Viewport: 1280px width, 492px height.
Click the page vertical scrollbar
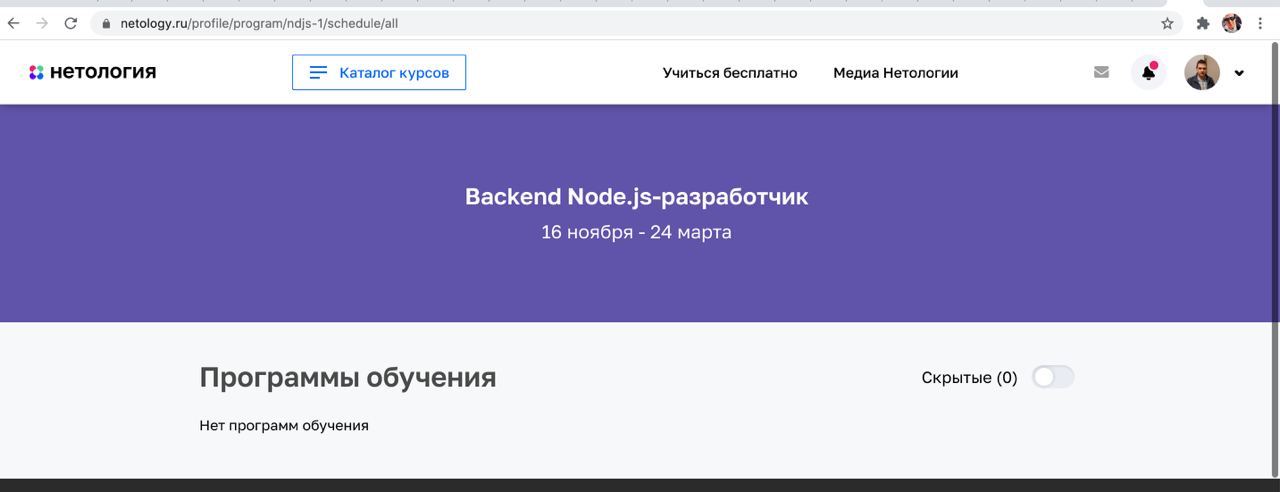tap(1274, 260)
